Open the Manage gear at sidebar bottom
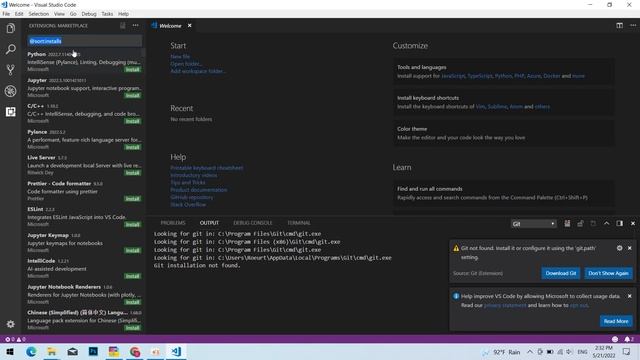The height and width of the screenshot is (360, 640). coord(11,324)
